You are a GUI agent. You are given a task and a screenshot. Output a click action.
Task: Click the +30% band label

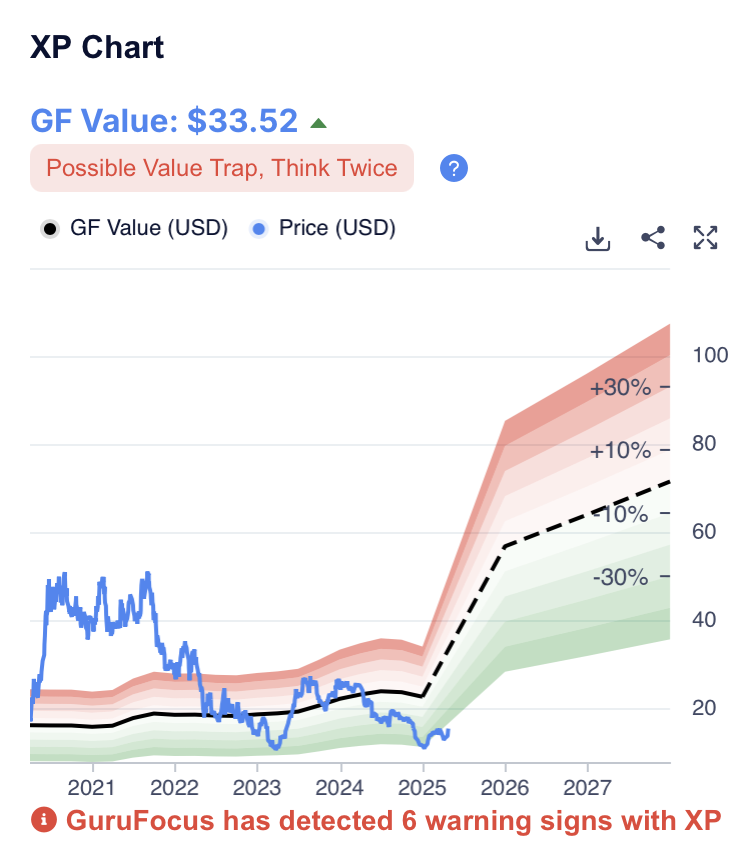pyautogui.click(x=620, y=388)
